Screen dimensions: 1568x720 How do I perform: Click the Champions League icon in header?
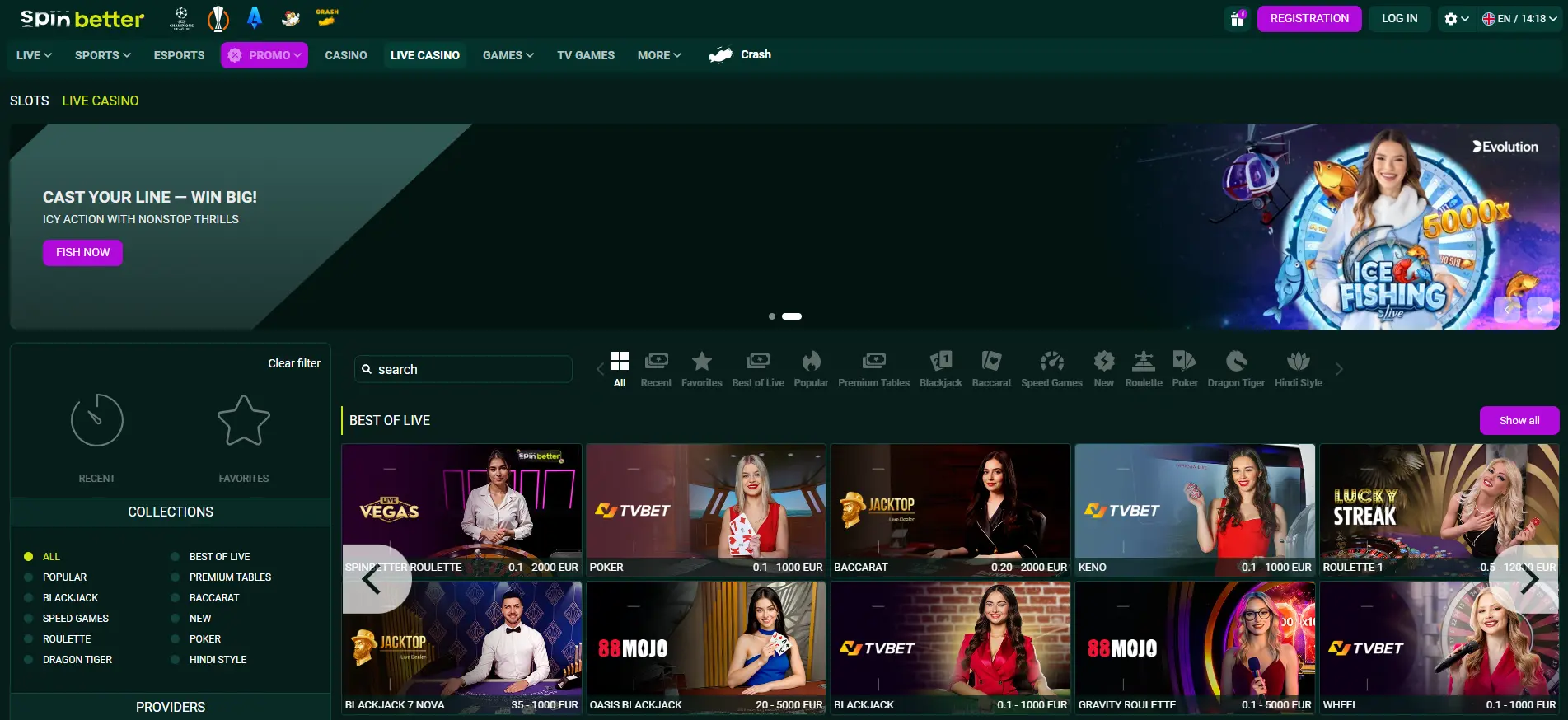coord(181,18)
